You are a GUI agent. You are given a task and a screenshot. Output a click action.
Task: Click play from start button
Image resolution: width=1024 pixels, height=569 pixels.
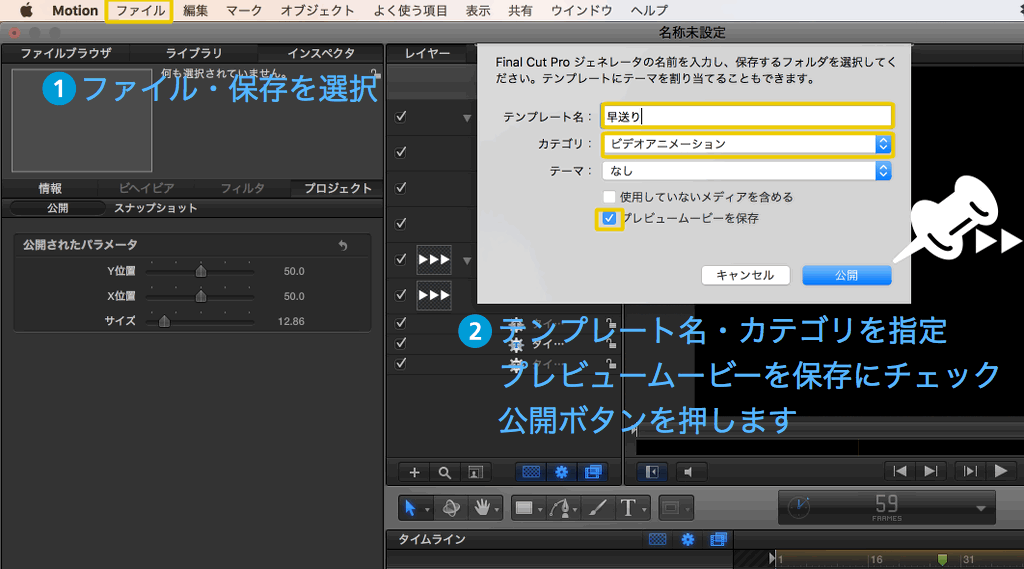click(970, 471)
